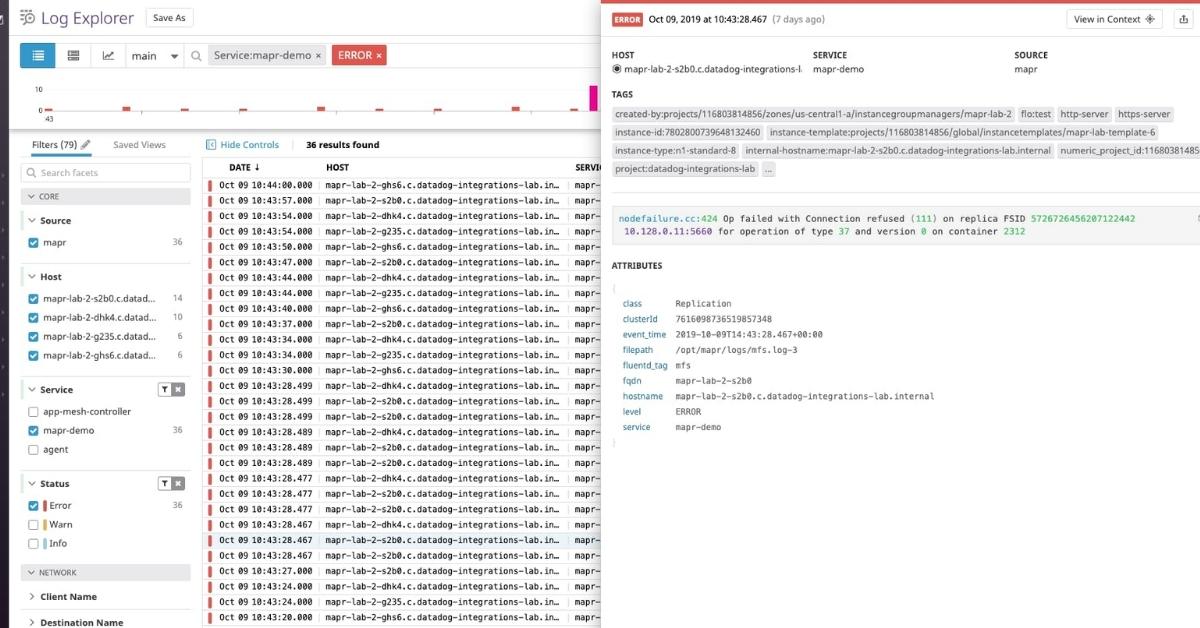Select the Filters (79) tab
The height and width of the screenshot is (628, 1200).
pyautogui.click(x=54, y=145)
